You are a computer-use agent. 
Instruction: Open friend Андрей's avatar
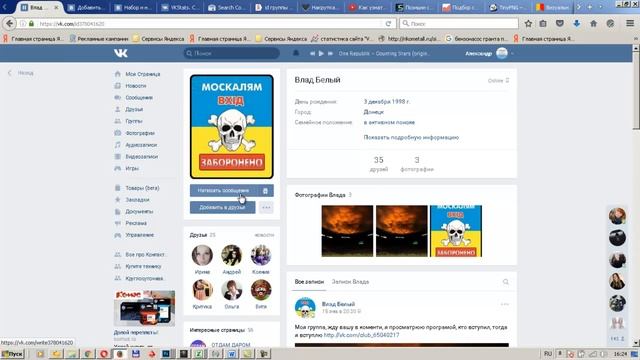[231, 256]
